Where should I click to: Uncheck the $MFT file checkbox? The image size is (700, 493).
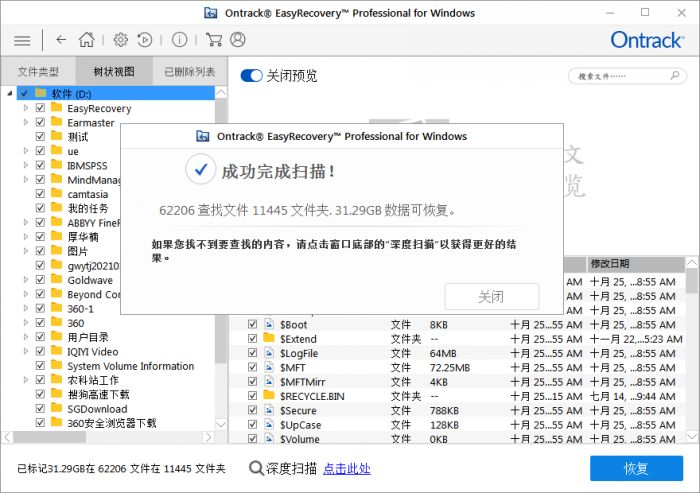click(x=253, y=367)
